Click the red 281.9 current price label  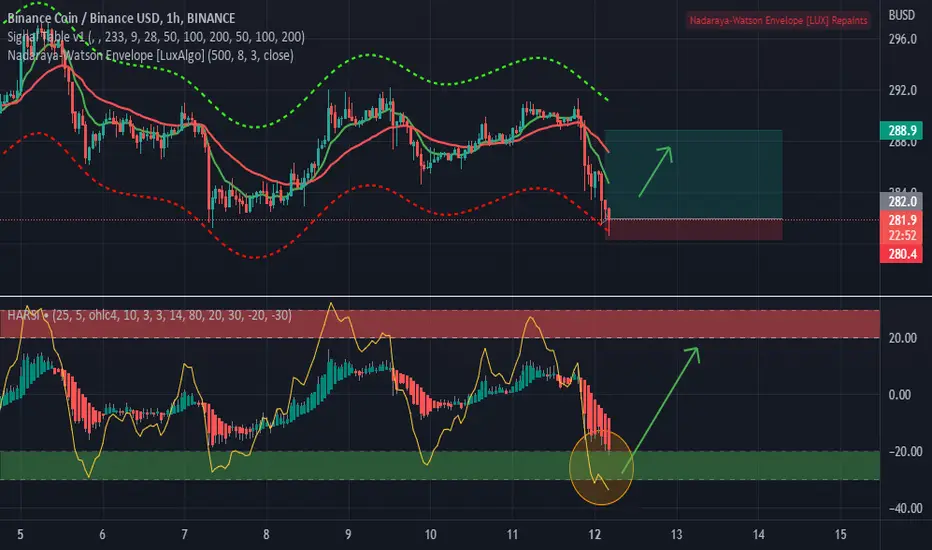pyautogui.click(x=901, y=220)
